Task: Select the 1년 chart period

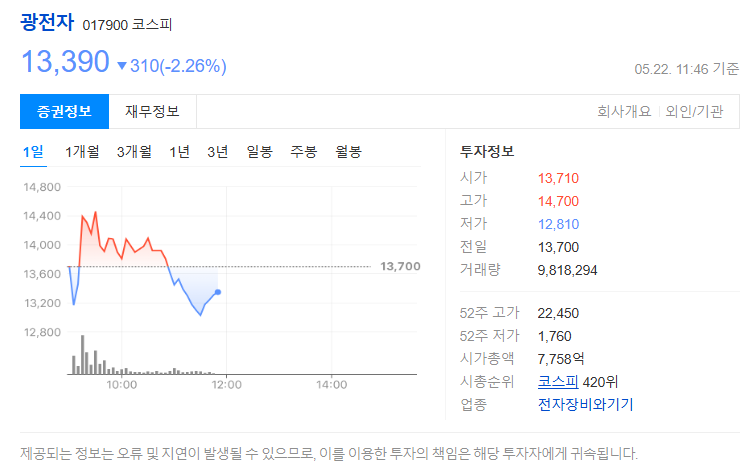Action: 179,152
